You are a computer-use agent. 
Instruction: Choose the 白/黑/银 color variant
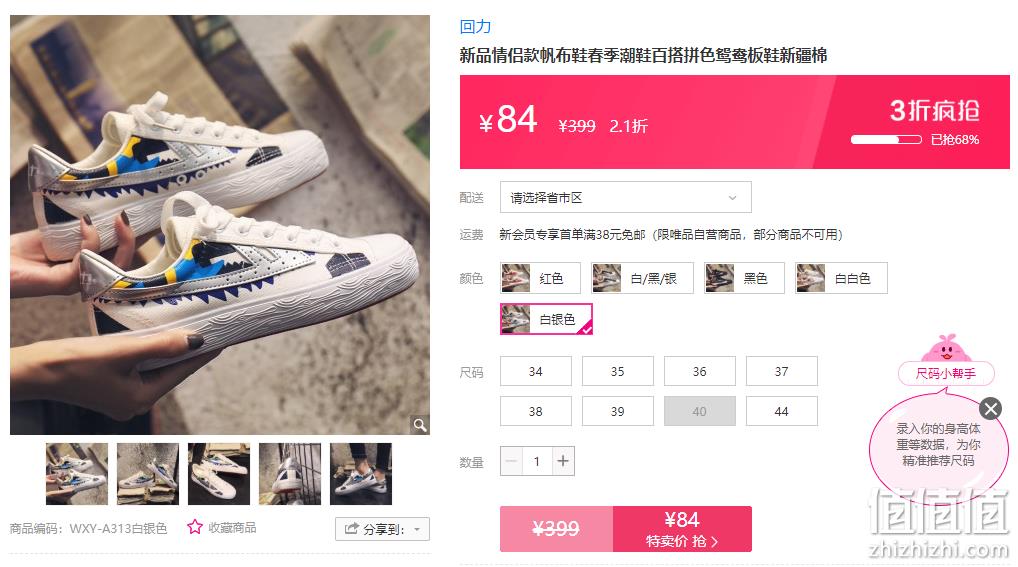(x=642, y=278)
